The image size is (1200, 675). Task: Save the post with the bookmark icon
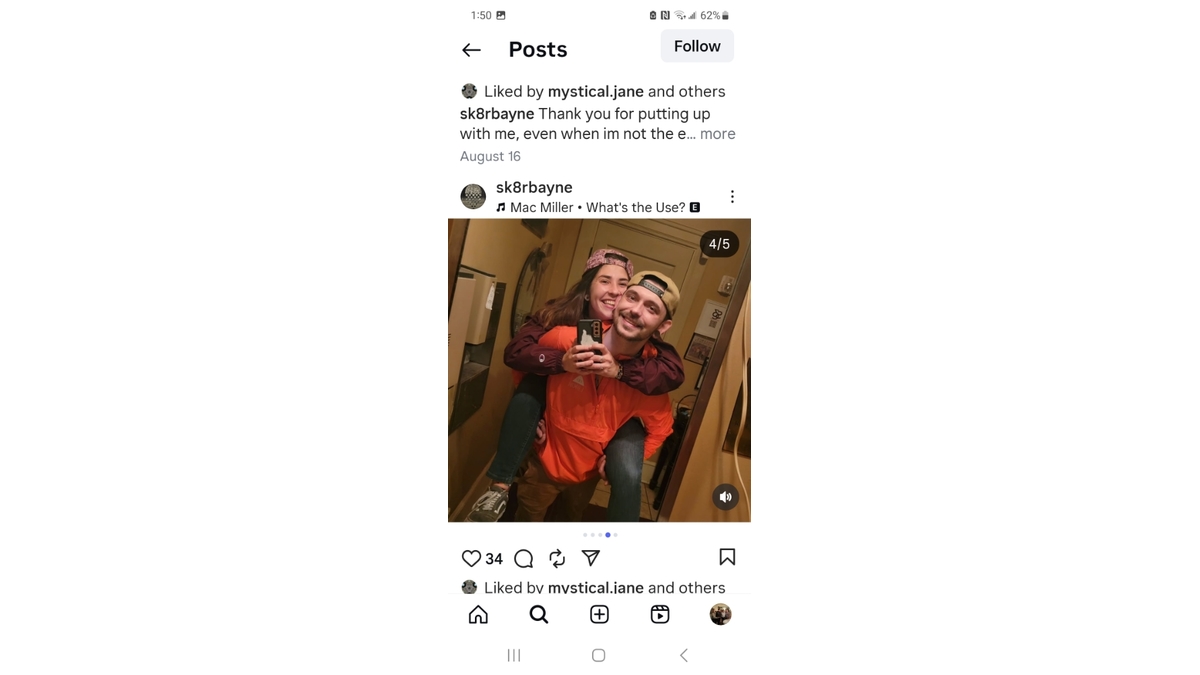[727, 557]
